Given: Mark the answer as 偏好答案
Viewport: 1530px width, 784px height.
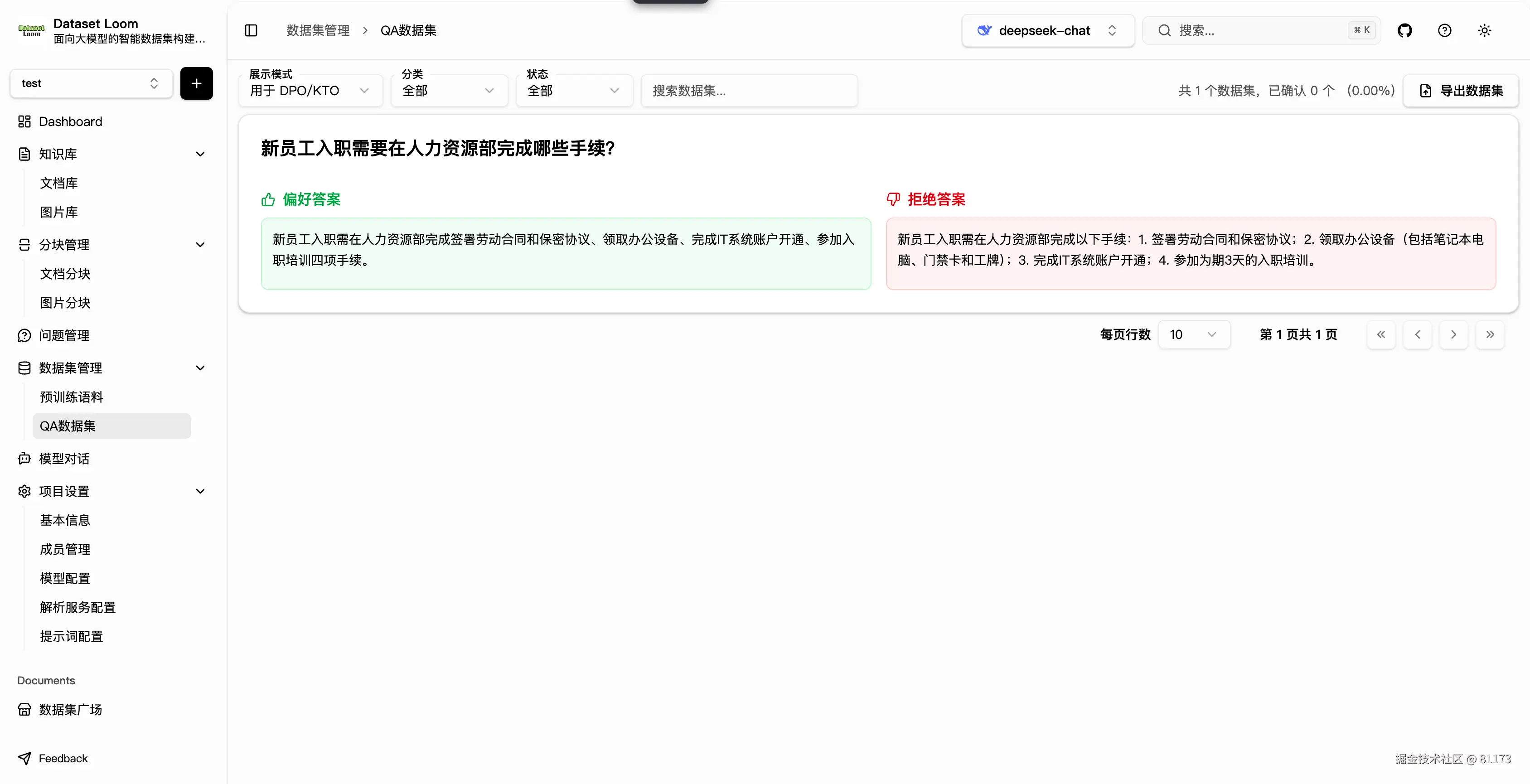Looking at the screenshot, I should (x=311, y=199).
